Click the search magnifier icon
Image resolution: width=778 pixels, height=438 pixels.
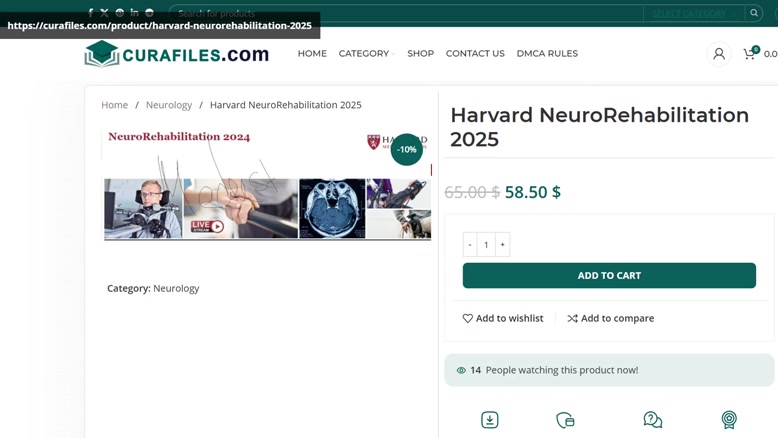[754, 13]
